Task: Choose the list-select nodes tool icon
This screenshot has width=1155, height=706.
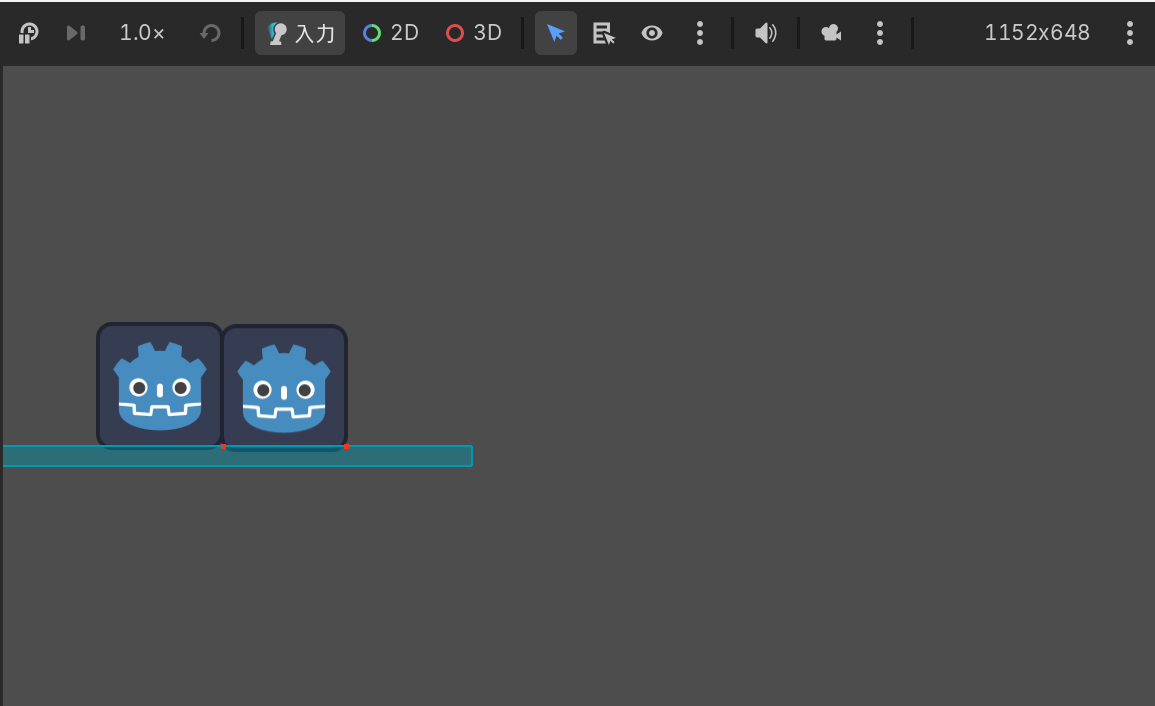Action: [603, 33]
